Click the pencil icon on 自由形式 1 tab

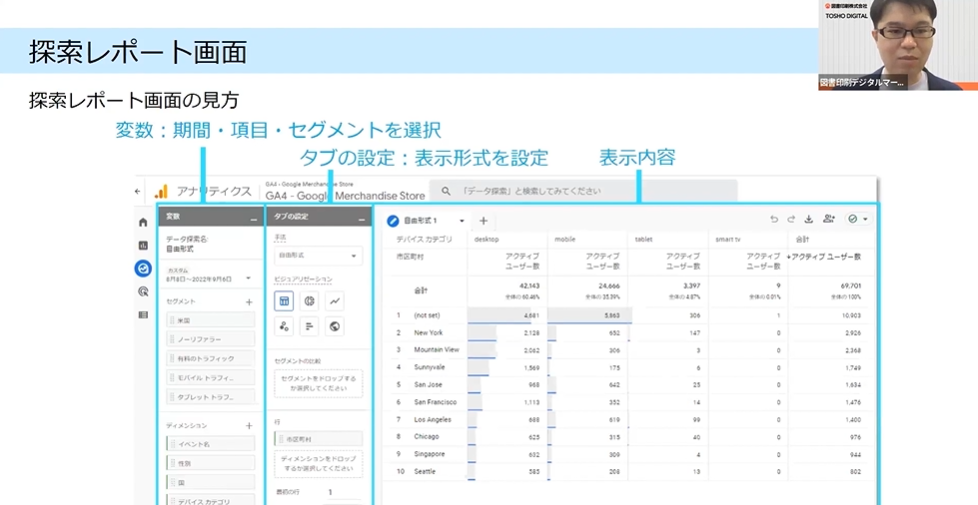[x=393, y=221]
